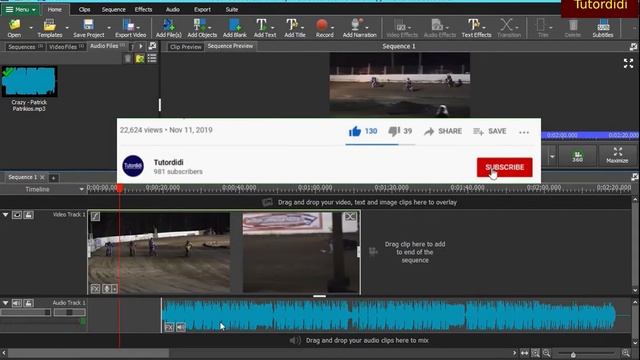Click the Save Project icon

(88, 25)
